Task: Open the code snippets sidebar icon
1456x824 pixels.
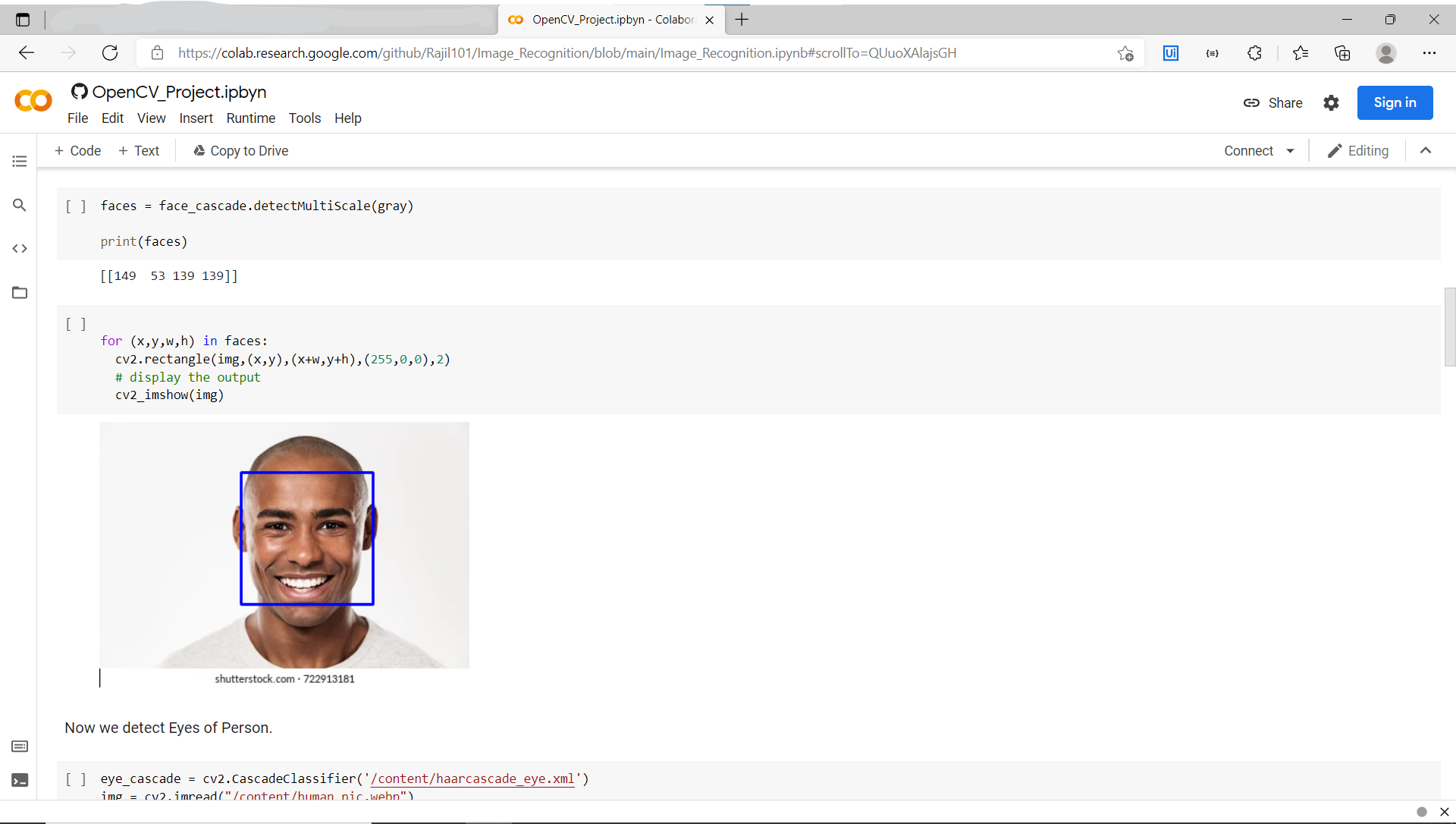Action: click(x=20, y=249)
